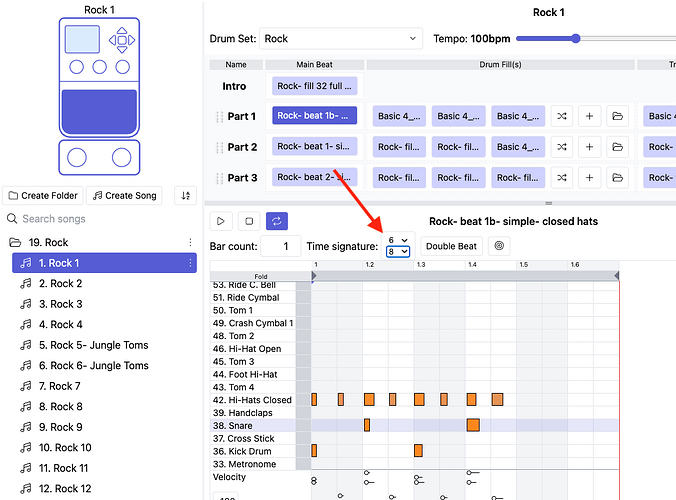
Task: Adjust the Tempo slider handle
Action: pyautogui.click(x=576, y=39)
